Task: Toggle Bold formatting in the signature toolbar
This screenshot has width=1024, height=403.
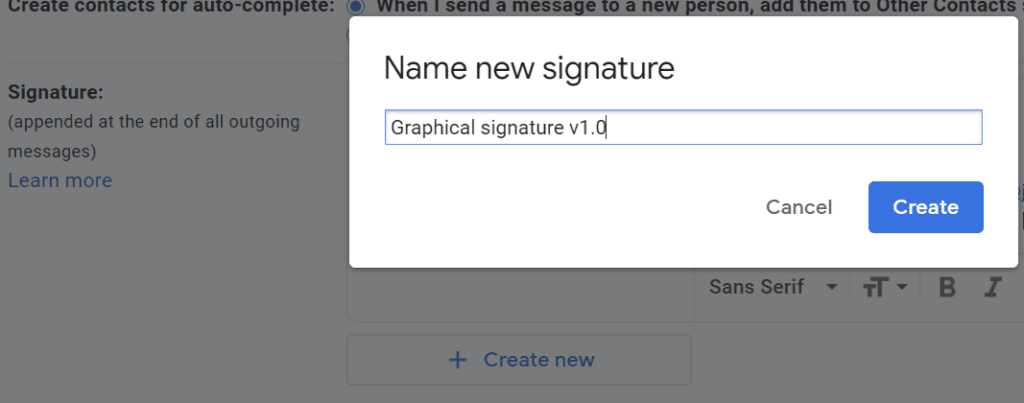Action: (x=947, y=287)
